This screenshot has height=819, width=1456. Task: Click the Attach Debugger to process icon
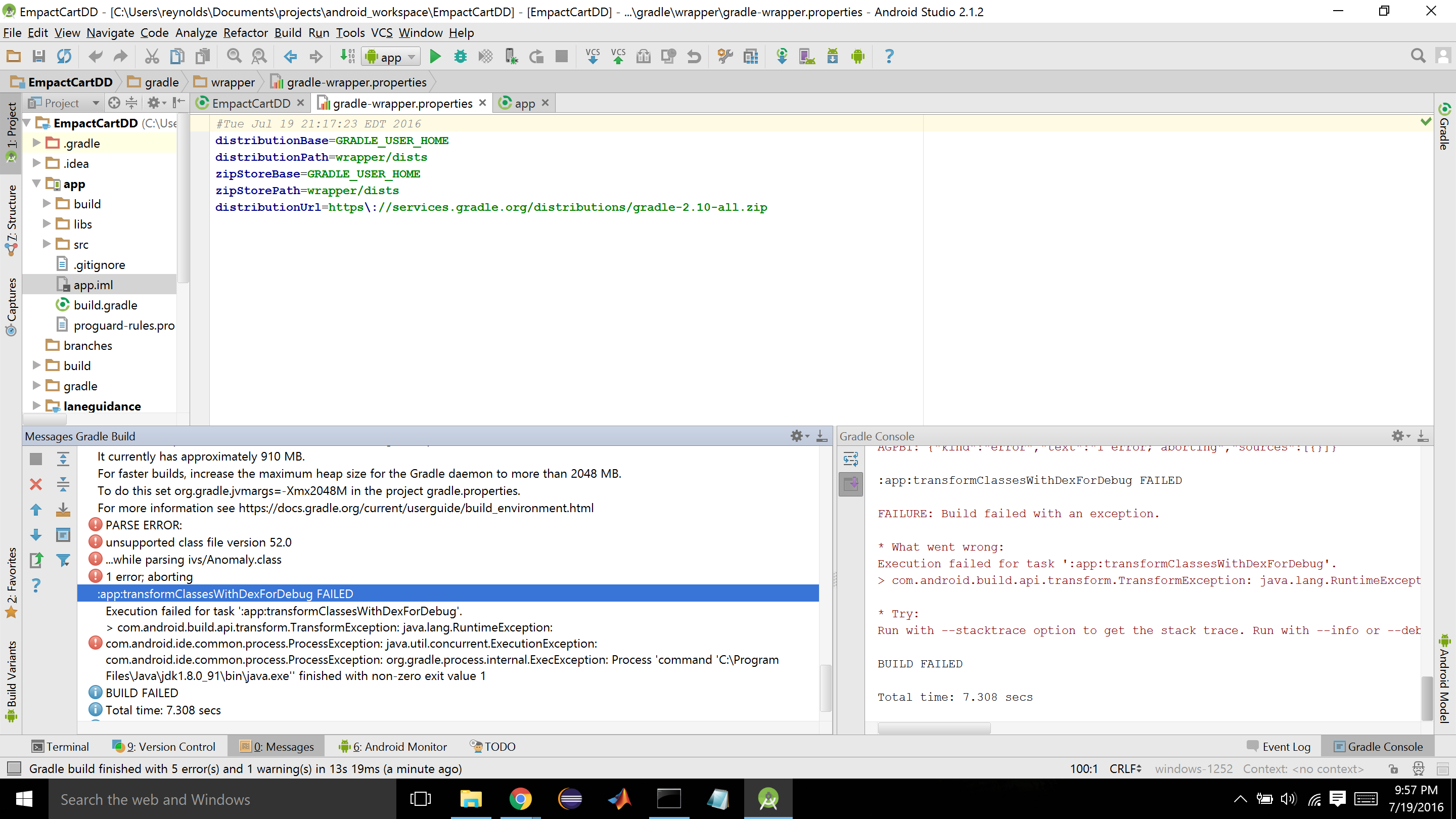[x=509, y=56]
